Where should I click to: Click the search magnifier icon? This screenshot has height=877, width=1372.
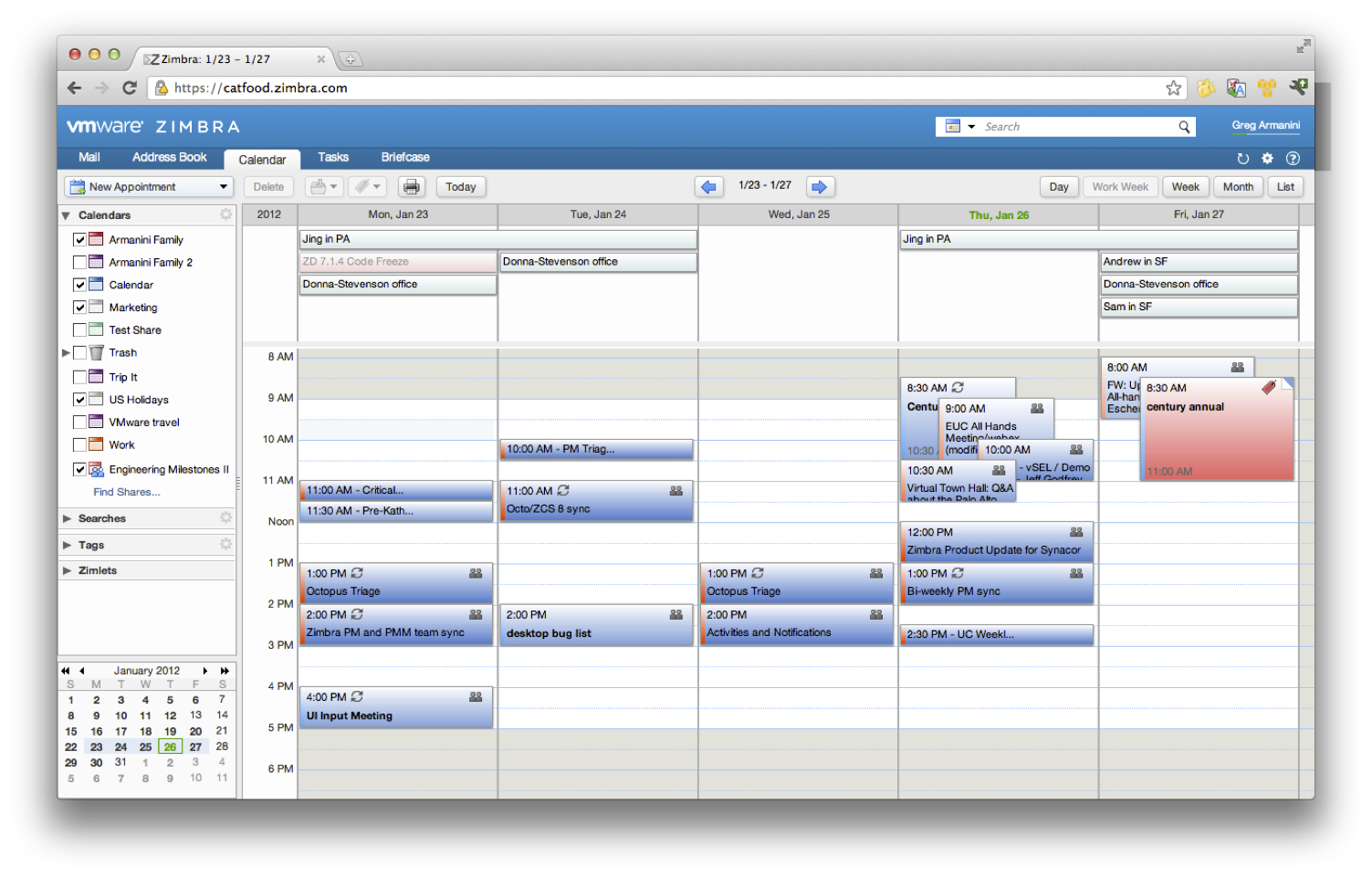pyautogui.click(x=1184, y=127)
